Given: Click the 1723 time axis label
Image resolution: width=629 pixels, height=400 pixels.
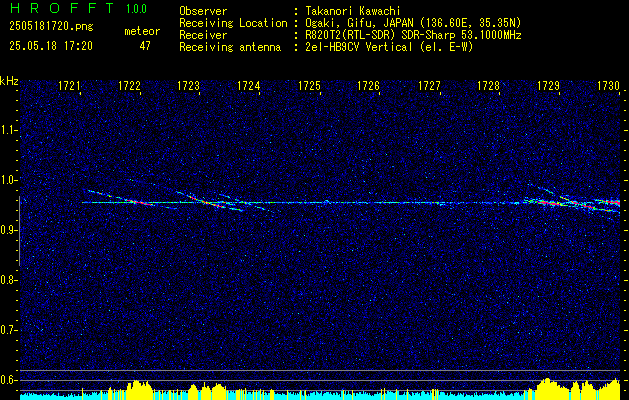Looking at the screenshot, I should coord(189,85).
